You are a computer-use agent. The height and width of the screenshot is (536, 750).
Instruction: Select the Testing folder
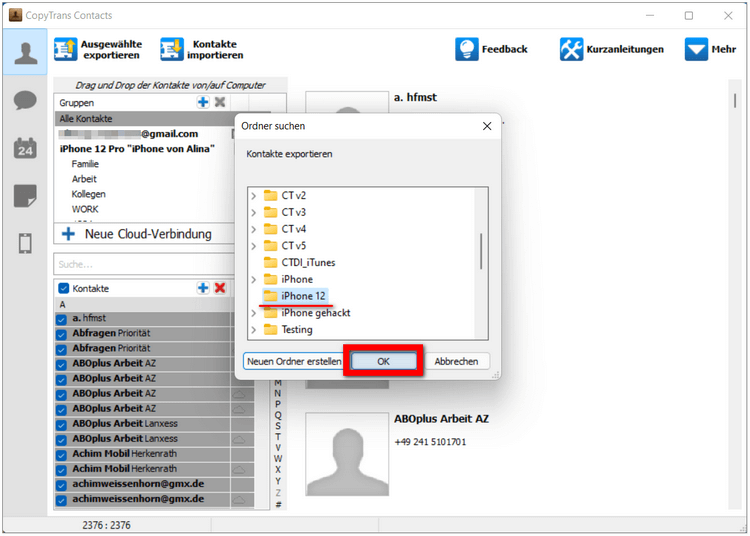288,329
